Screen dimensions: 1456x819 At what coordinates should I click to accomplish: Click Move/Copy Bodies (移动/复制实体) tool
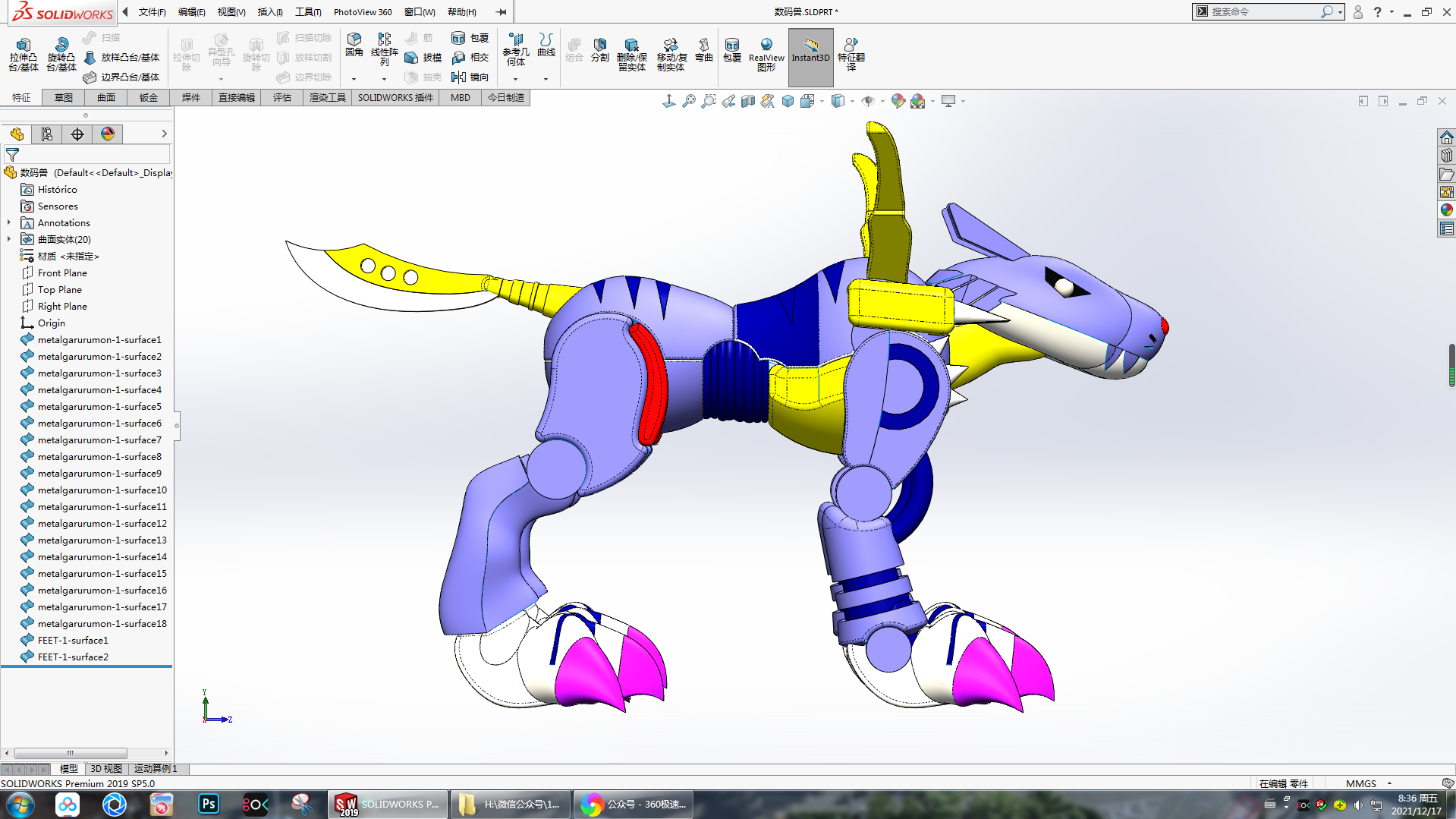tap(671, 55)
